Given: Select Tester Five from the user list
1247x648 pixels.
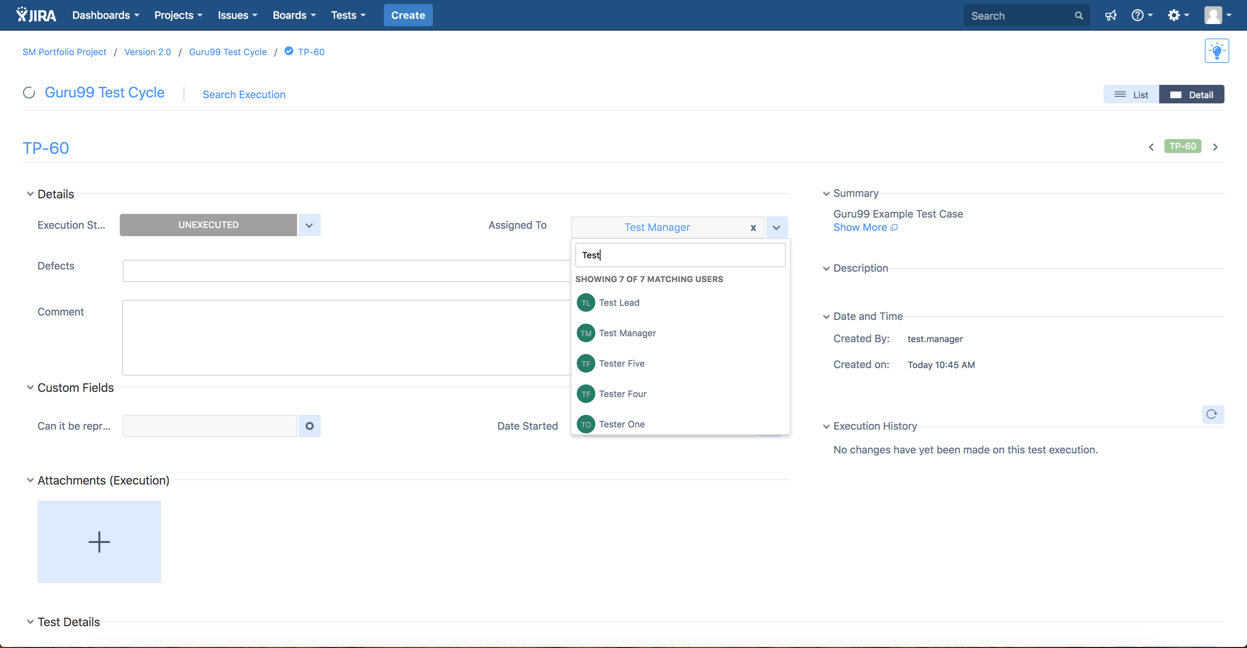Looking at the screenshot, I should coord(622,364).
